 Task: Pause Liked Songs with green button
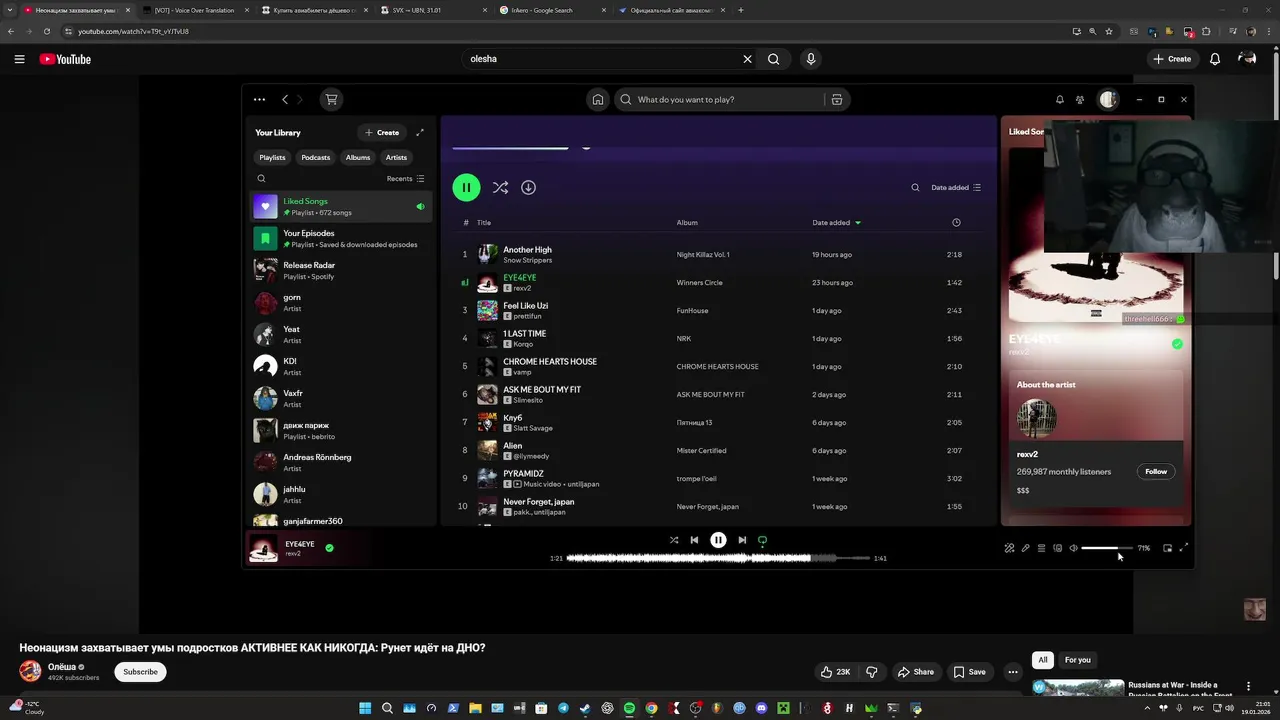coord(466,187)
